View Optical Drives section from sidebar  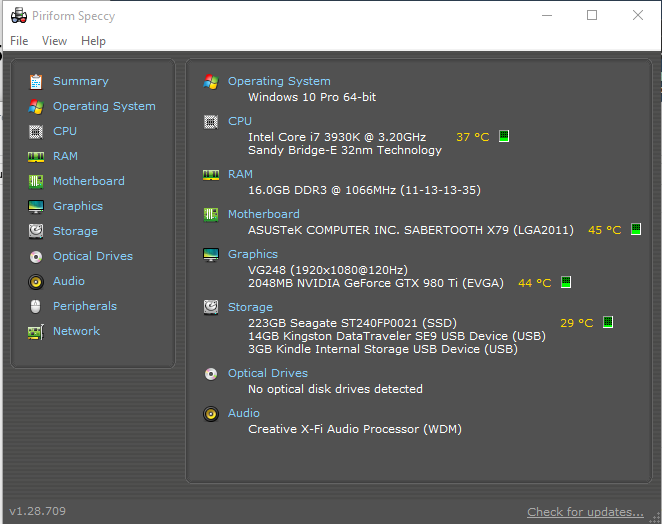point(93,256)
